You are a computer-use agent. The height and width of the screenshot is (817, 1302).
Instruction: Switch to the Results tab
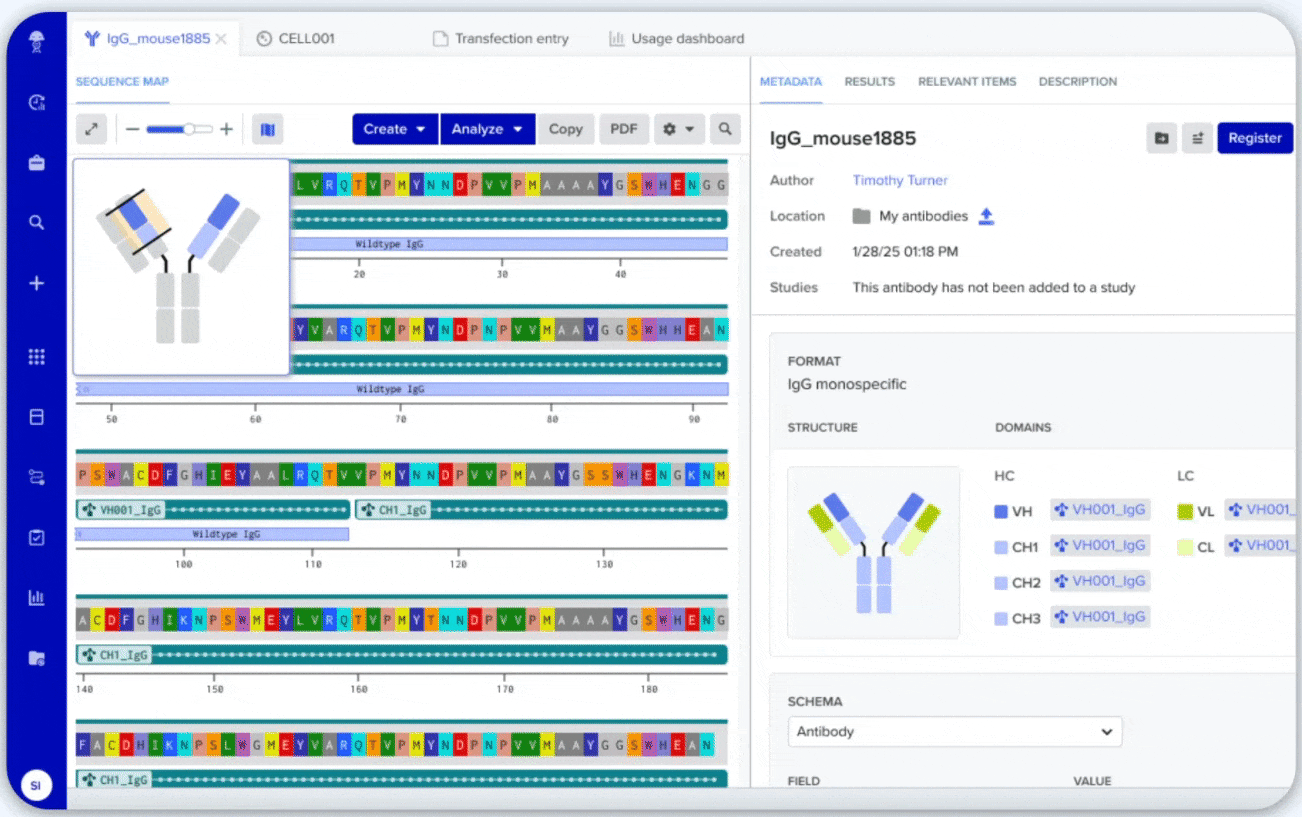tap(870, 82)
